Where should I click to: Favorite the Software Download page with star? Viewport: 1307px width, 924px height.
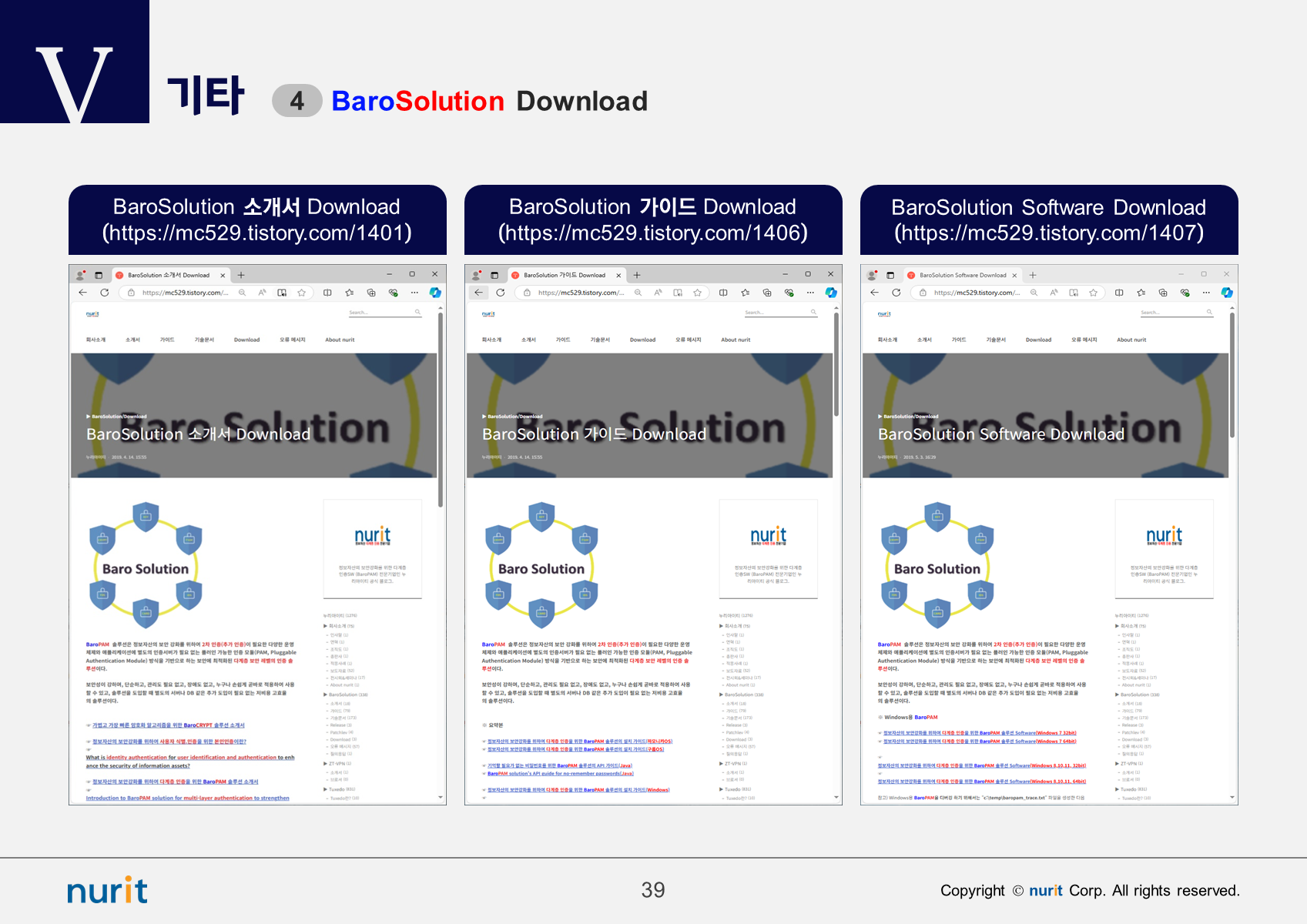pyautogui.click(x=1094, y=293)
